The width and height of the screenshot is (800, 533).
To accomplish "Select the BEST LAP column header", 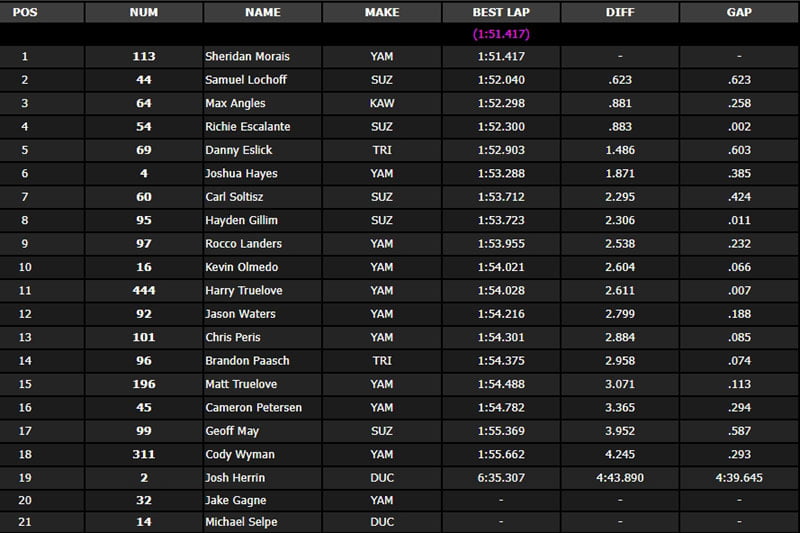I will 500,12.
